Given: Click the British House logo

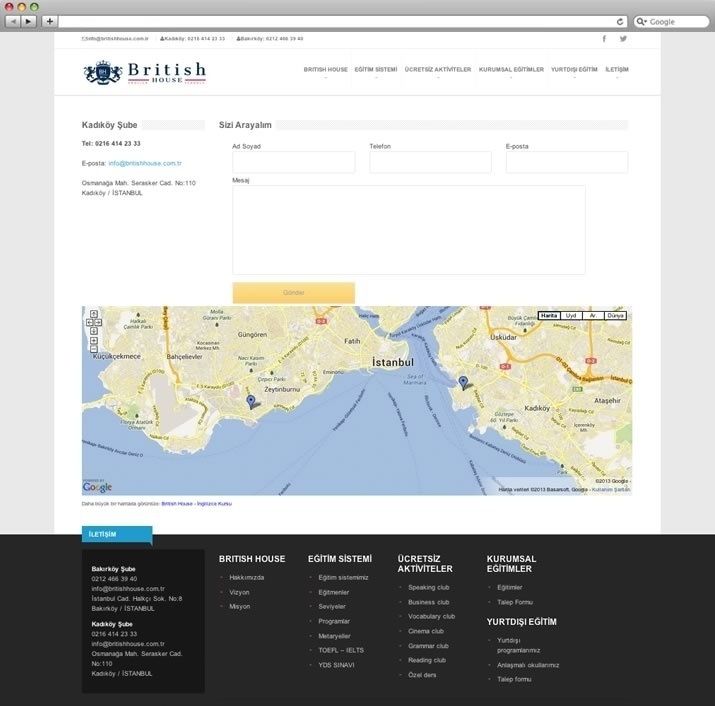Looking at the screenshot, I should (x=145, y=73).
